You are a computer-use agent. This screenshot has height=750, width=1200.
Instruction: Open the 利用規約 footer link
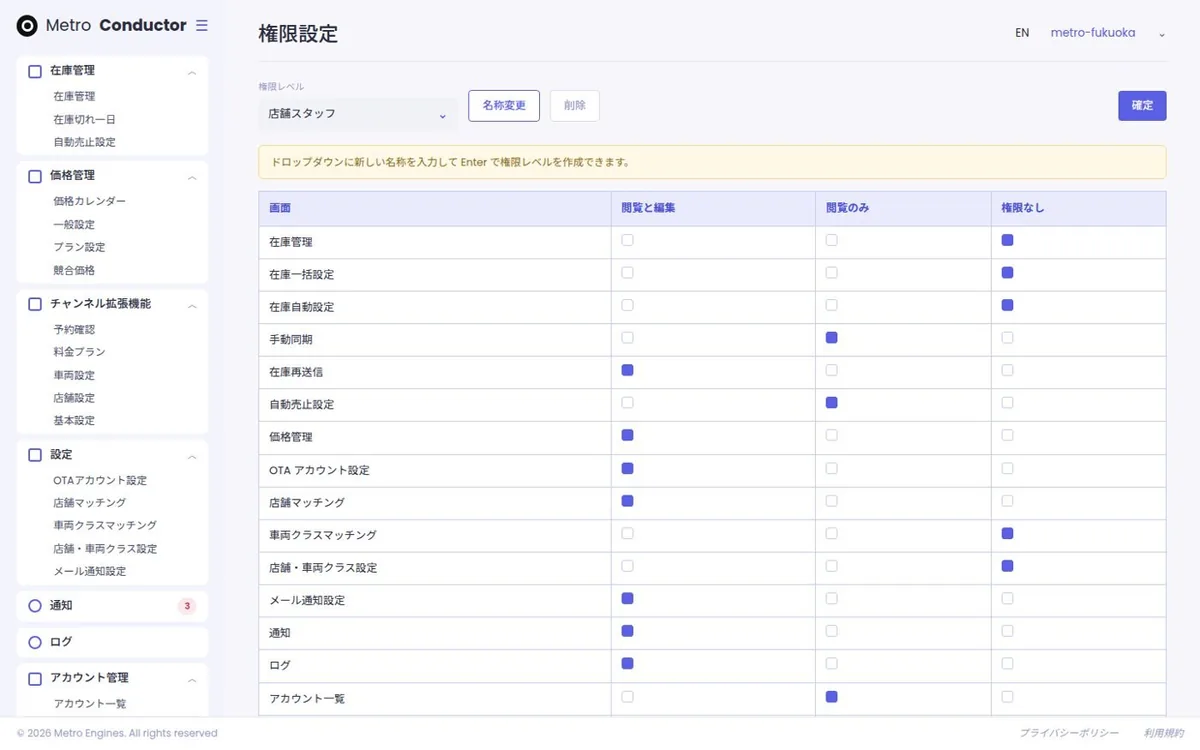coord(1163,733)
